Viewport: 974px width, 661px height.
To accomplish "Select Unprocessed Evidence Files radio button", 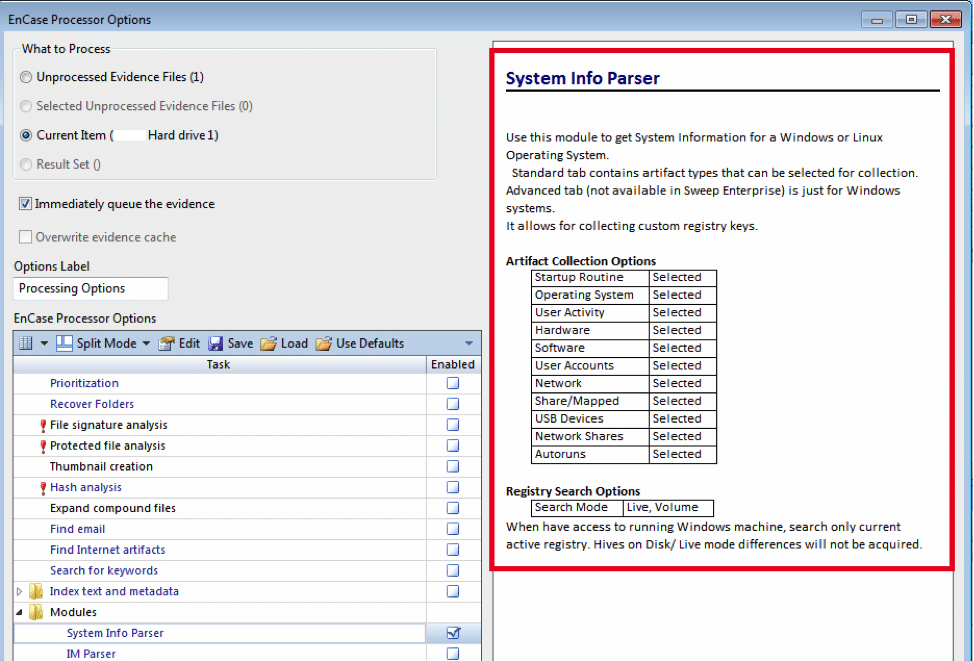I will tap(26, 77).
